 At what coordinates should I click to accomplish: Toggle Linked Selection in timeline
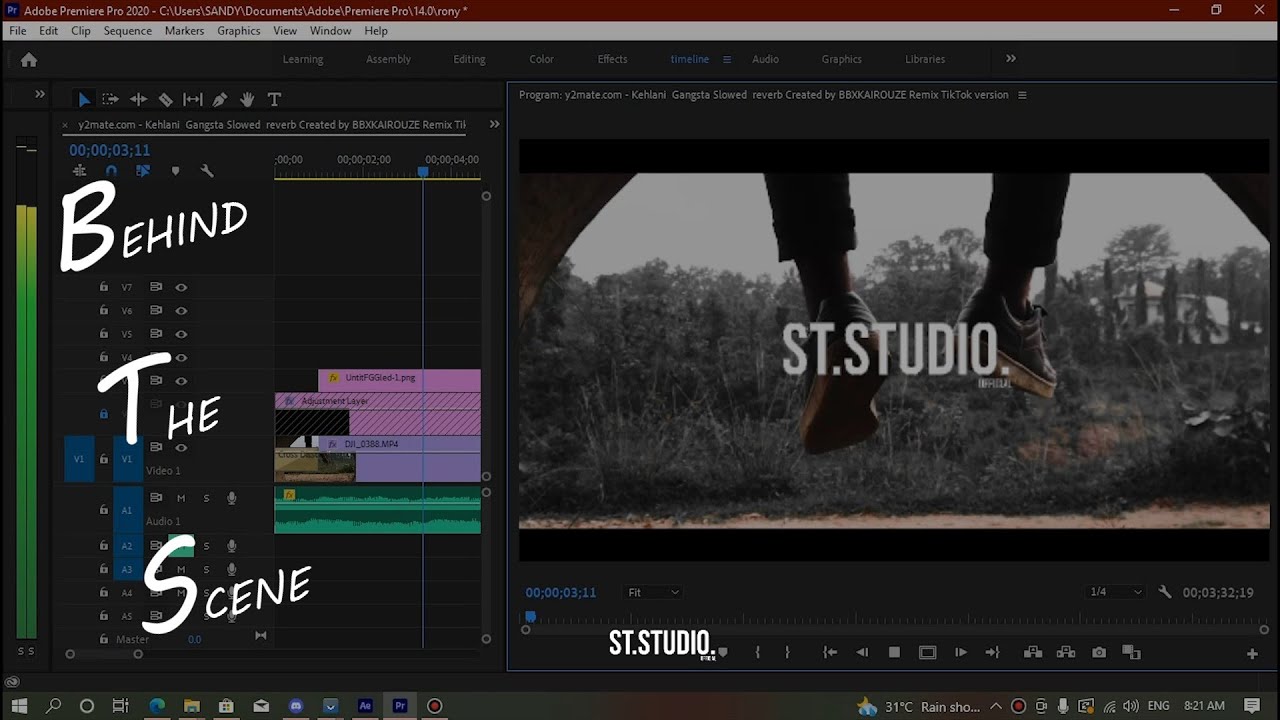click(x=143, y=171)
